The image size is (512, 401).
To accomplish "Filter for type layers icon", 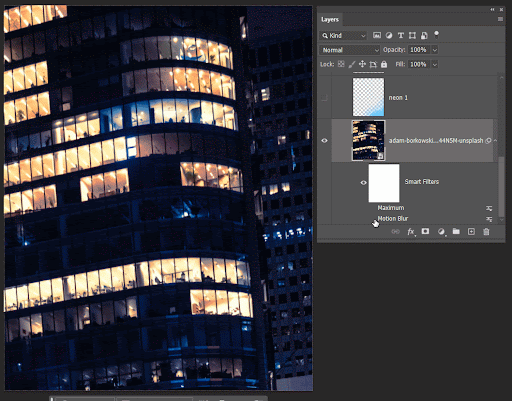I will point(401,35).
